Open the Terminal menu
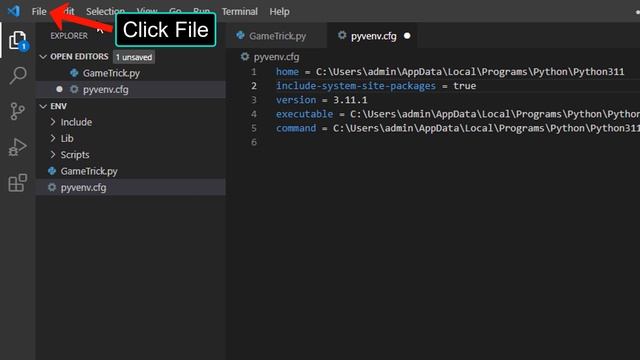 click(x=240, y=11)
